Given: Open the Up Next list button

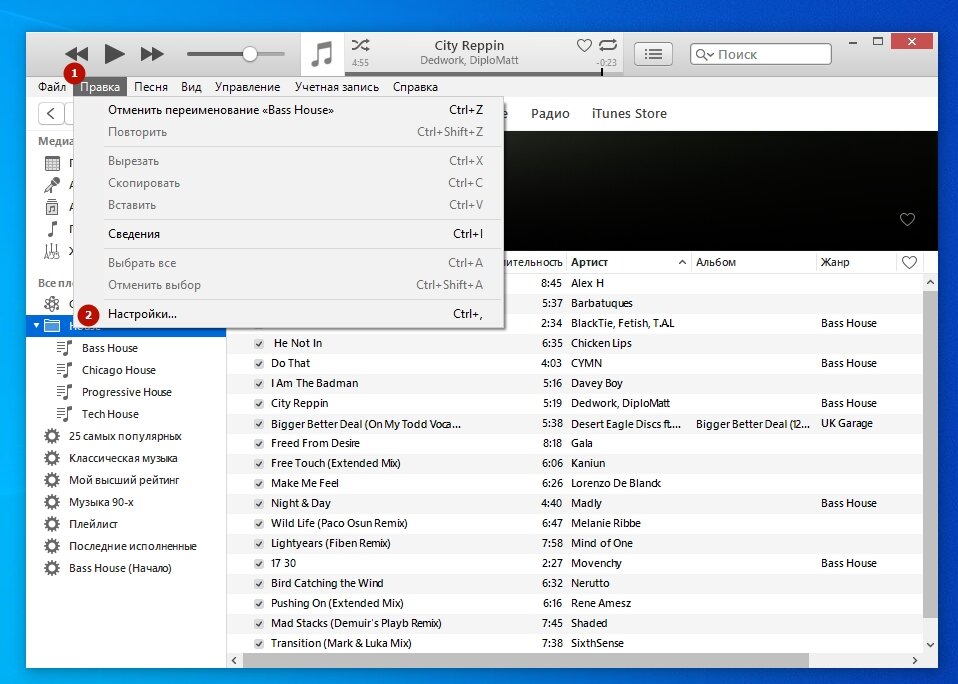Looking at the screenshot, I should click(x=653, y=54).
